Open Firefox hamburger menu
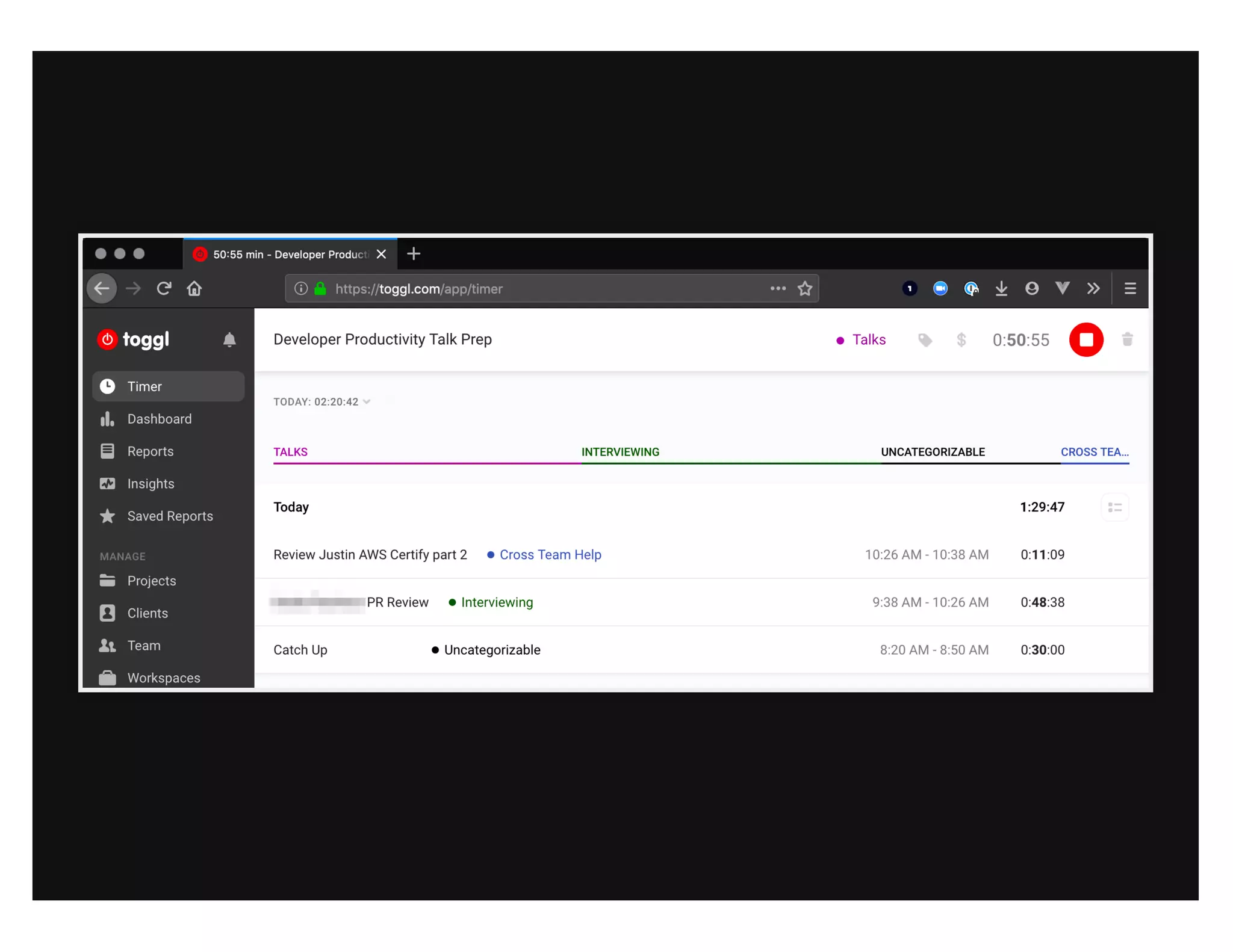This screenshot has width=1233, height=952. (x=1129, y=289)
